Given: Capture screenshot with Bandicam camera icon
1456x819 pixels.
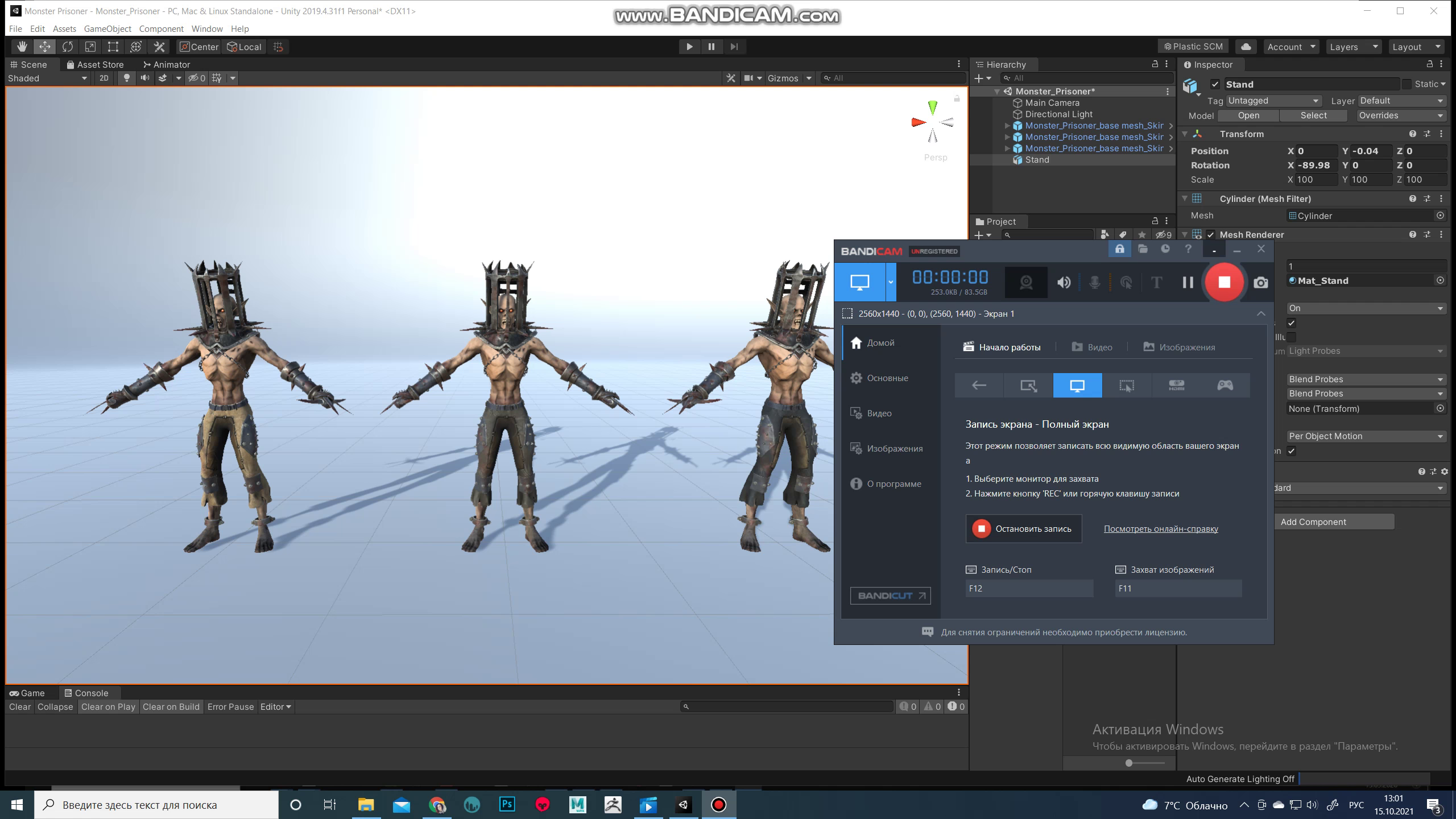Looking at the screenshot, I should coord(1261,283).
